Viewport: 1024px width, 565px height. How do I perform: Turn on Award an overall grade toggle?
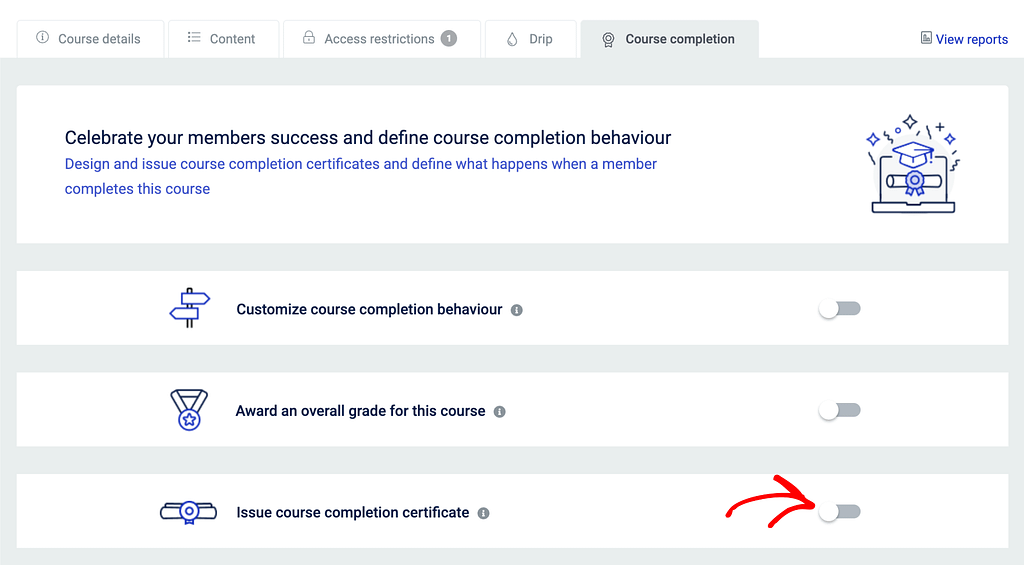click(x=839, y=410)
